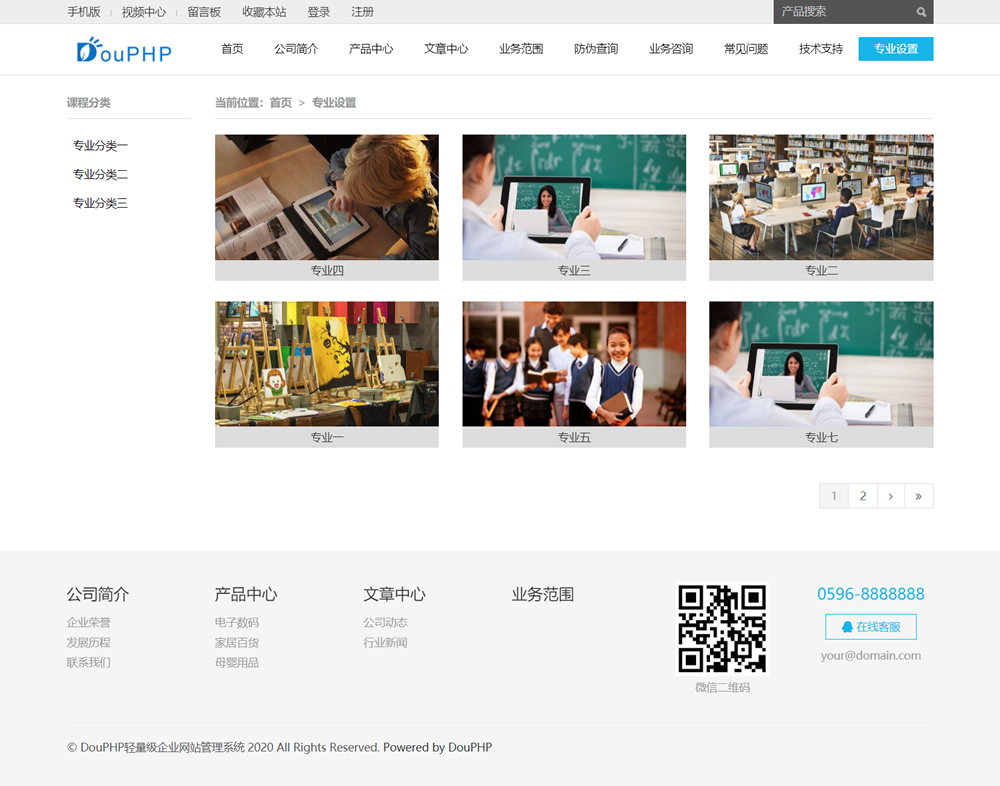Open the 专业七 thumbnail image
The image size is (1000, 786).
coord(821,364)
